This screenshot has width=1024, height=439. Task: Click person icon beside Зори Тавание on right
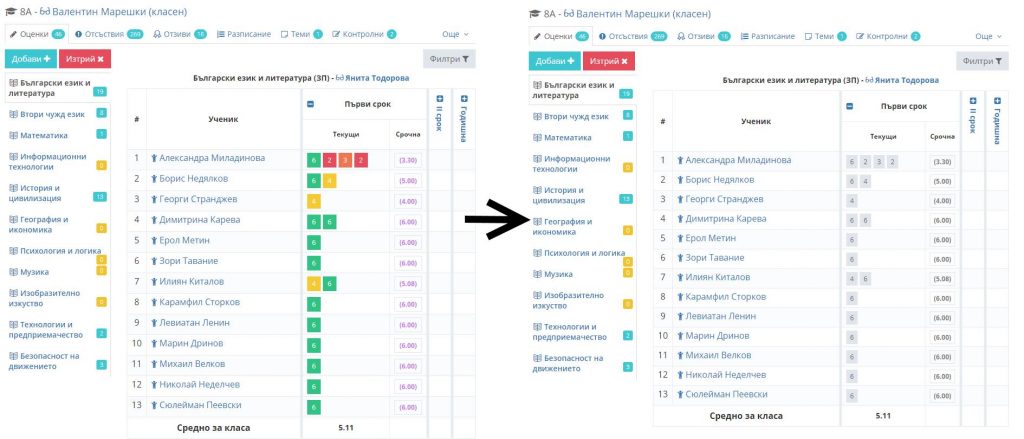coord(680,258)
